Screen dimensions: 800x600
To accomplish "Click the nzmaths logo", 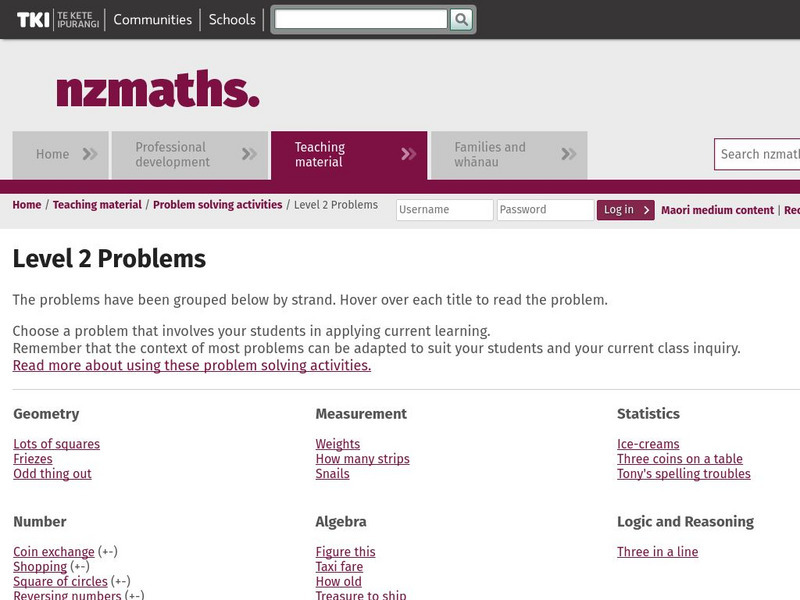I will point(158,89).
